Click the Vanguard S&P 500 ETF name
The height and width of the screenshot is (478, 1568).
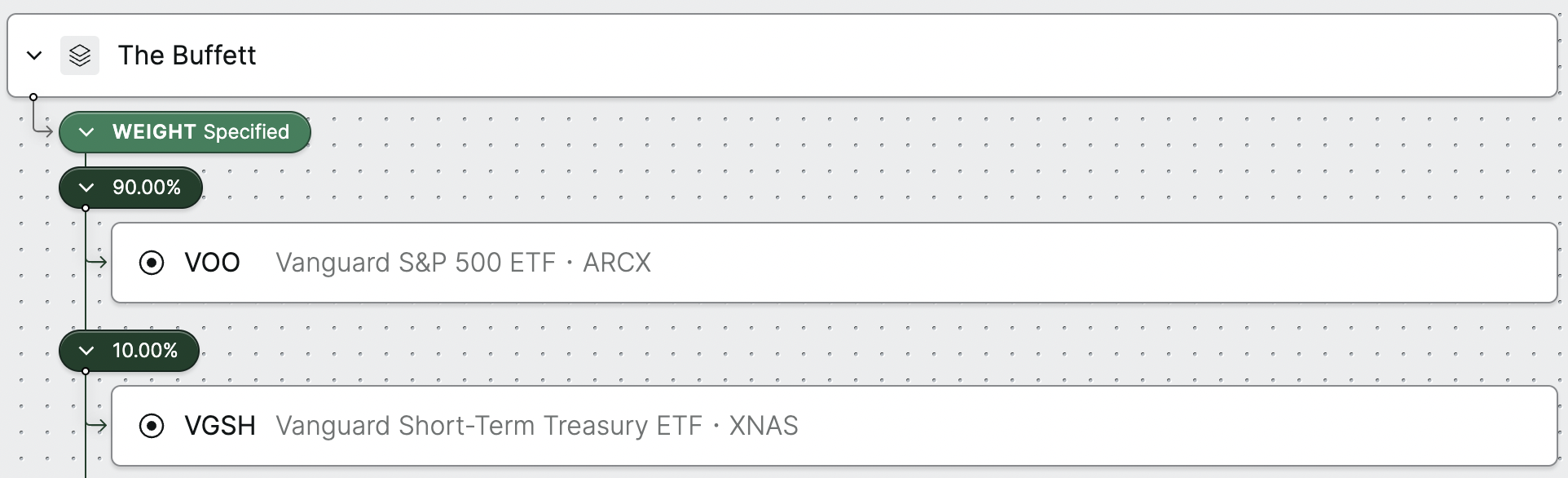(416, 263)
